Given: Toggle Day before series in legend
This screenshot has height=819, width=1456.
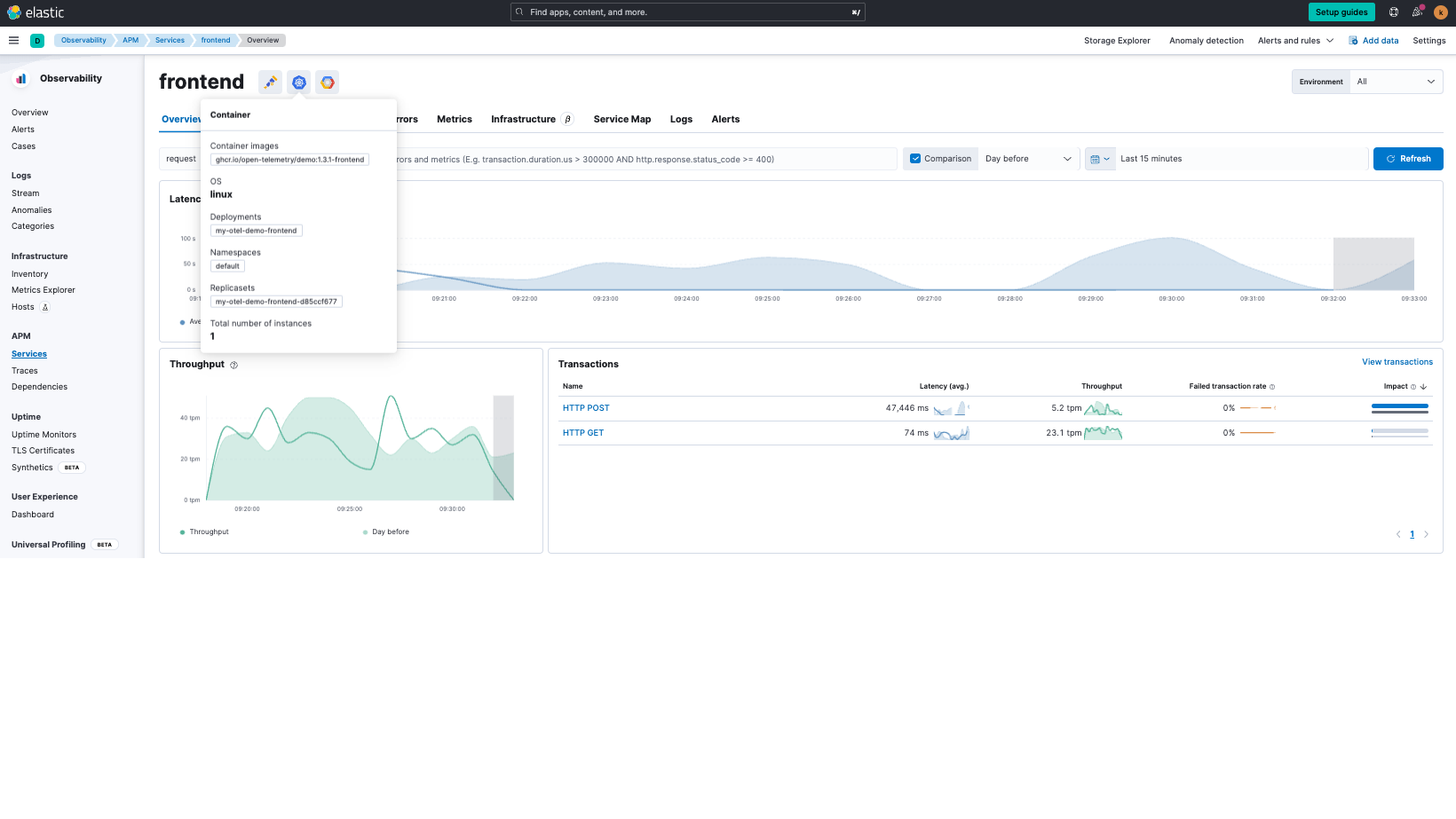Looking at the screenshot, I should click(386, 532).
